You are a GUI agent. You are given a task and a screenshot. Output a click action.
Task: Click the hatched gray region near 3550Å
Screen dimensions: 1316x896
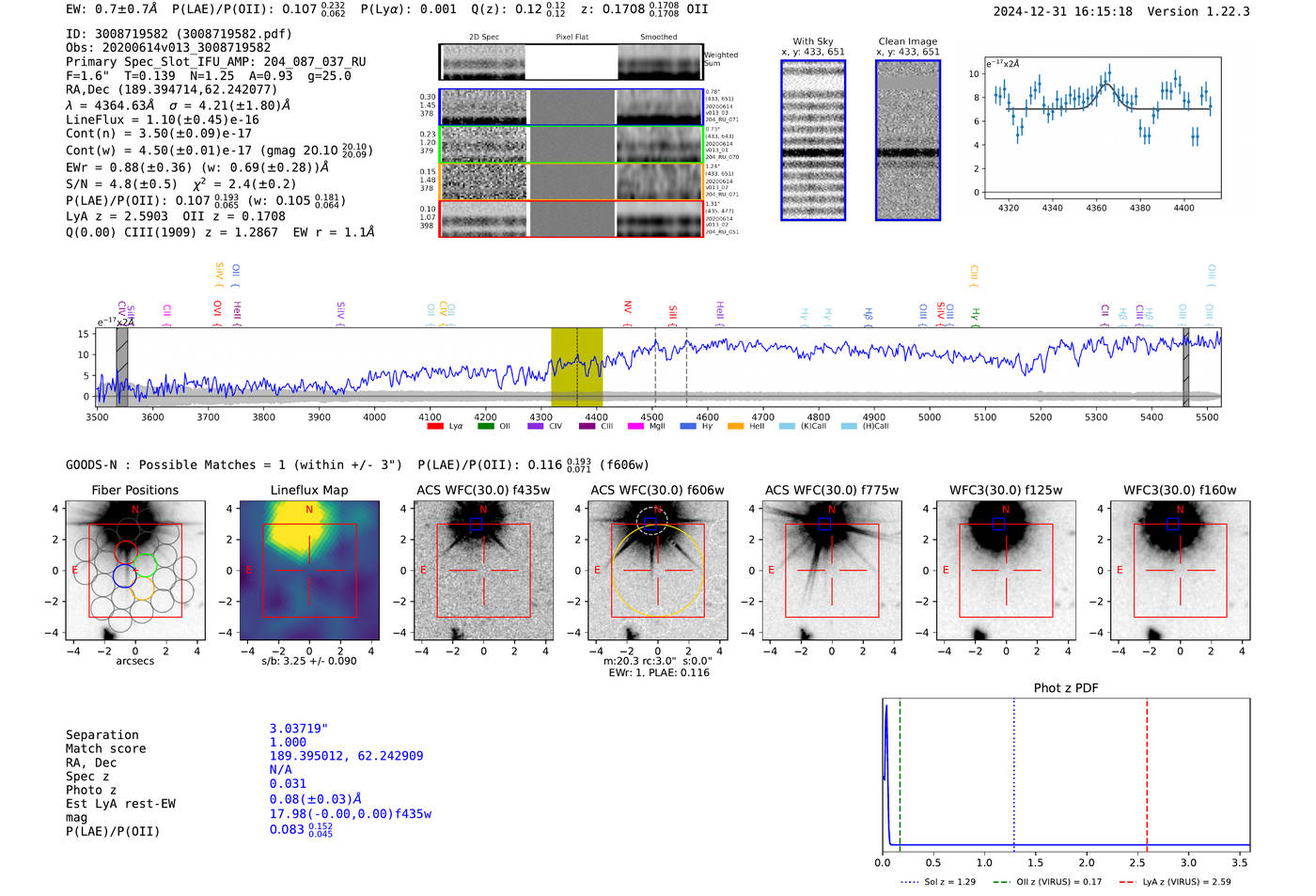(x=122, y=367)
